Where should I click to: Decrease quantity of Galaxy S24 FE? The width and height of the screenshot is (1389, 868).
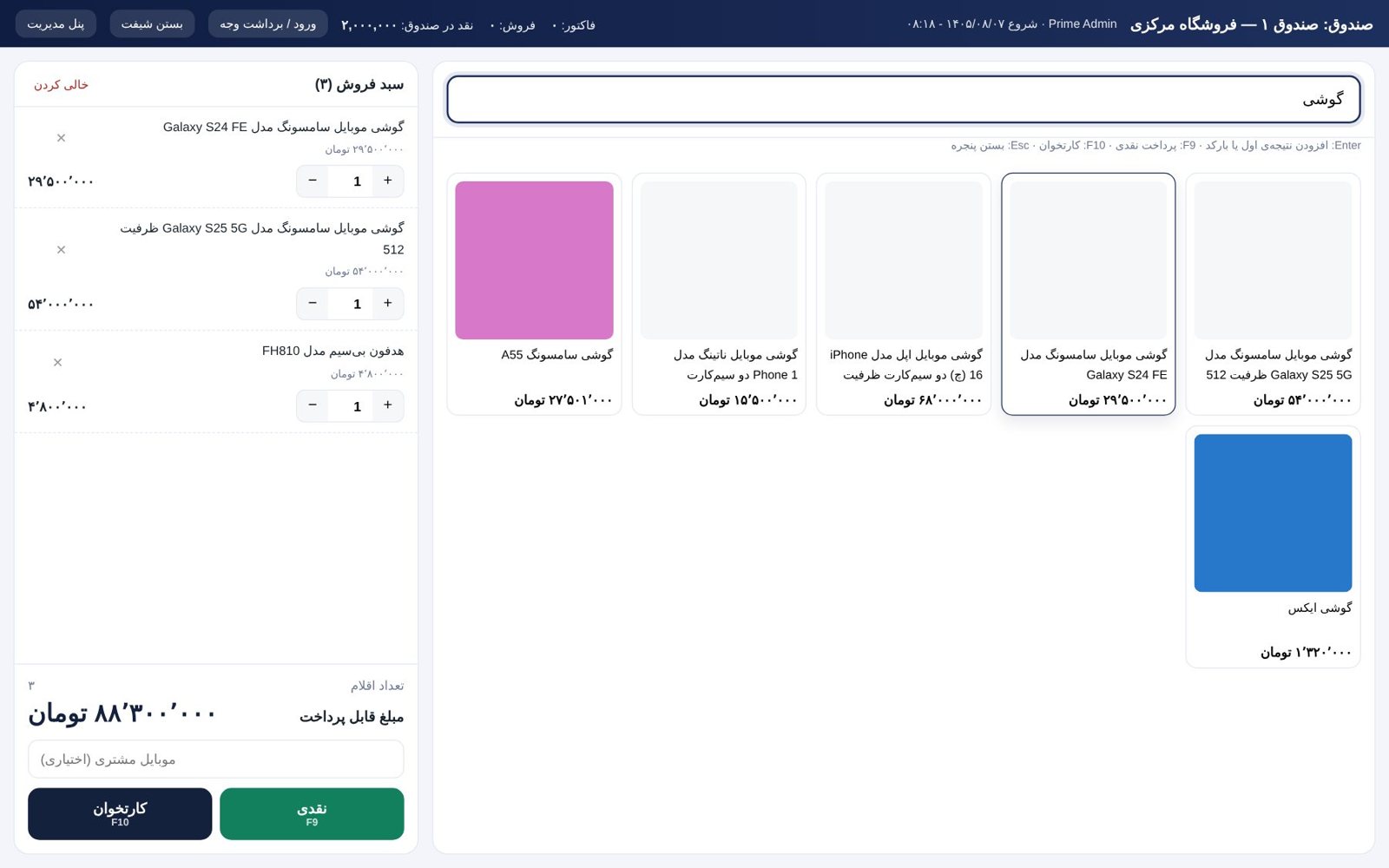[313, 181]
